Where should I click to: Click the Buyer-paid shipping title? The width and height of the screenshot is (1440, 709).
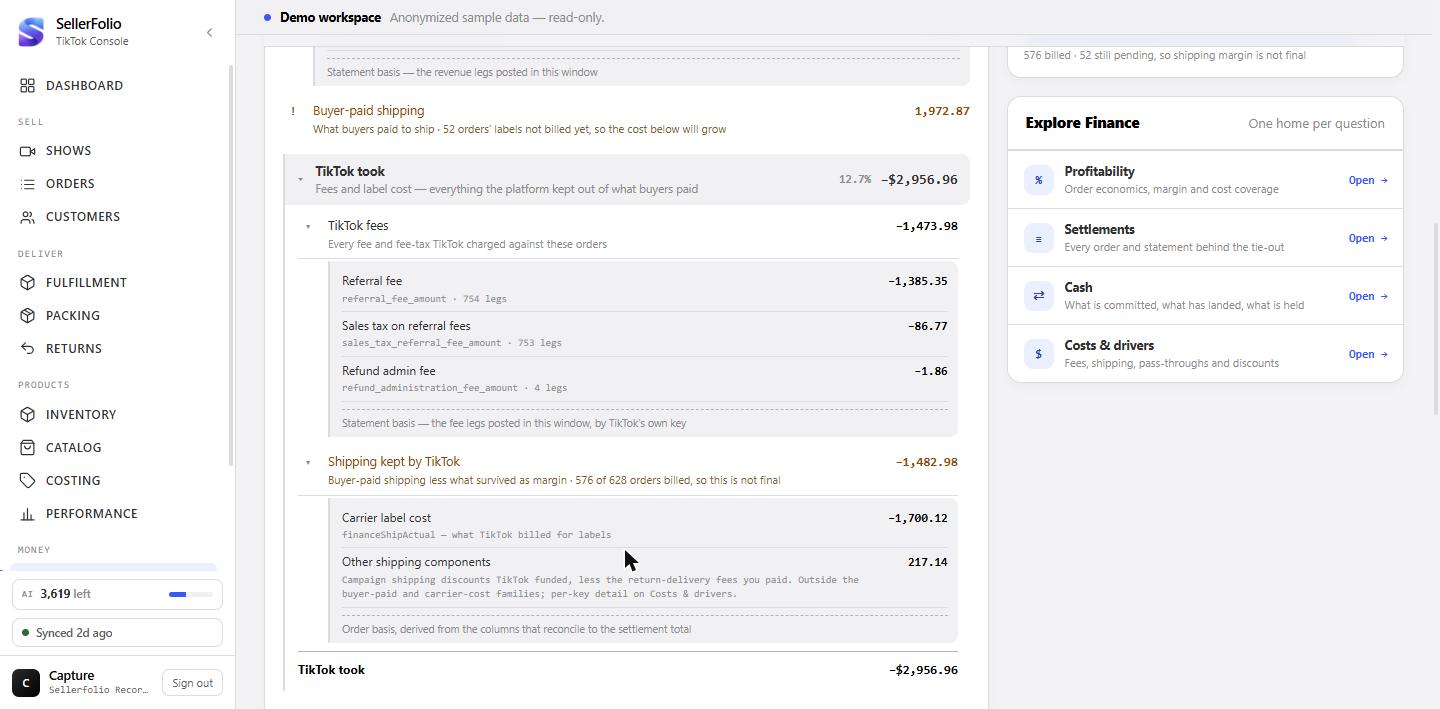(x=369, y=111)
